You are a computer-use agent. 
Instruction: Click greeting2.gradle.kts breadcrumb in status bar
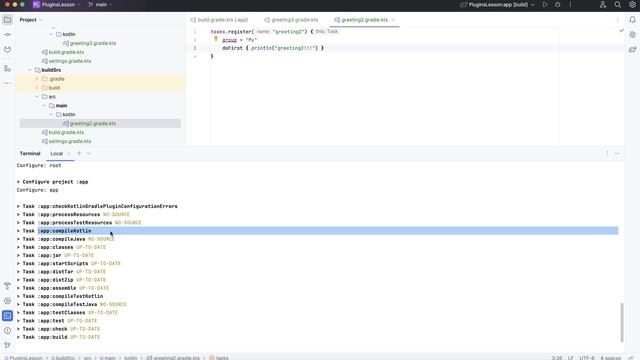click(x=173, y=358)
